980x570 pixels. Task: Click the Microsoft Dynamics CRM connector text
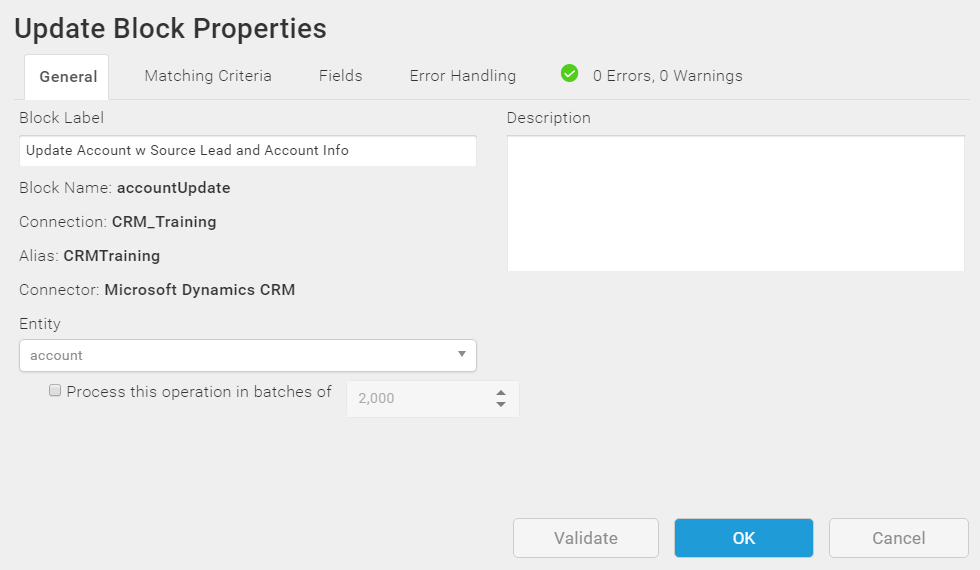point(200,290)
